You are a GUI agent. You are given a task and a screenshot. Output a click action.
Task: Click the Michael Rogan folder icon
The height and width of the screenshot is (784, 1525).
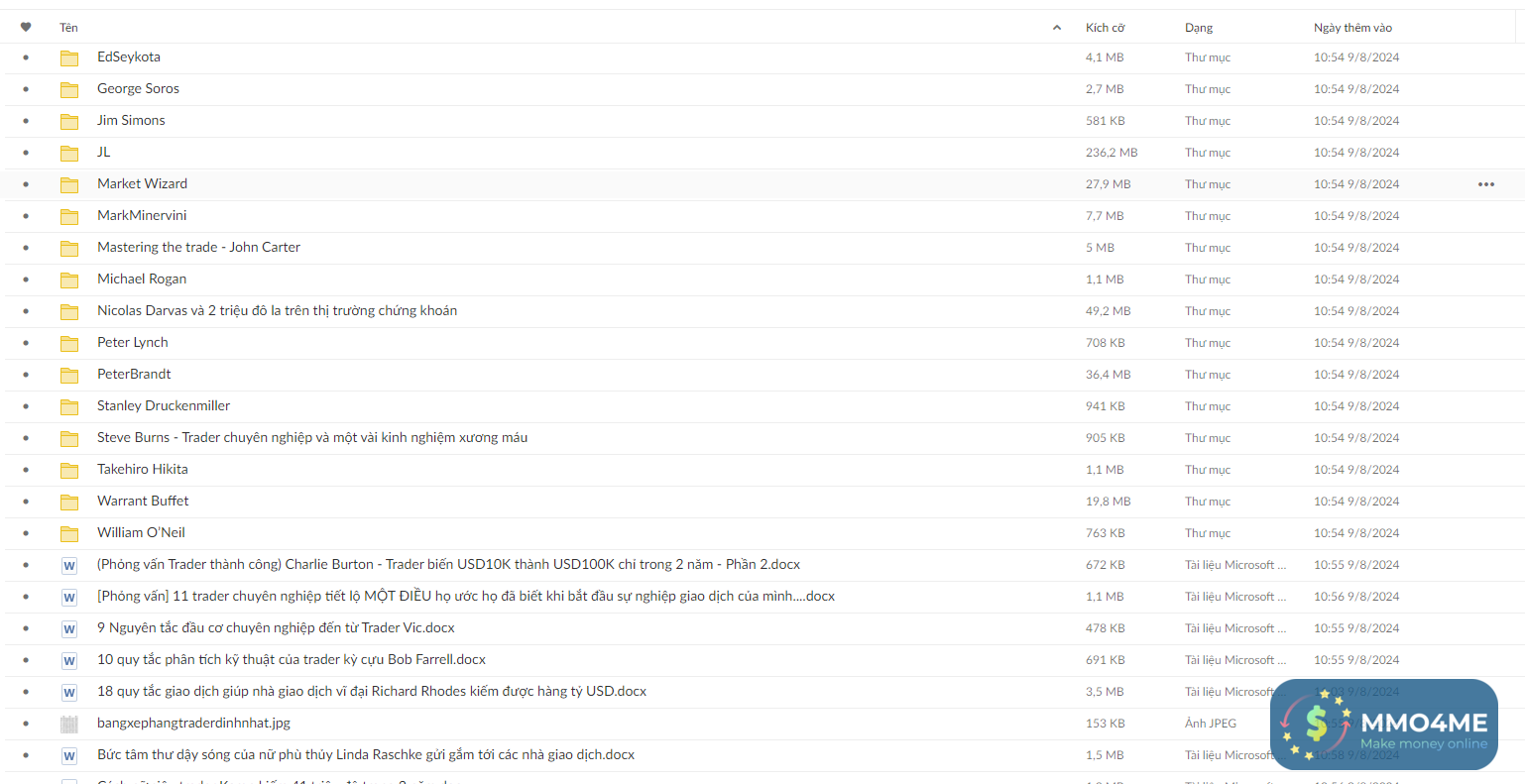69,280
